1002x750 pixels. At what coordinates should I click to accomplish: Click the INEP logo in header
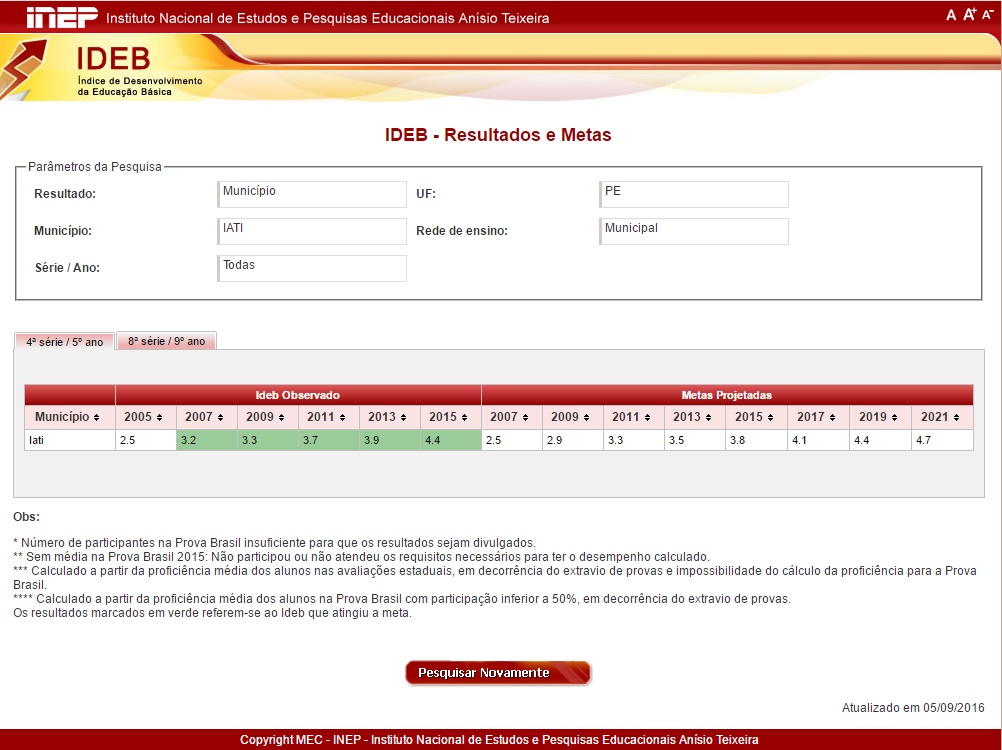pos(62,17)
